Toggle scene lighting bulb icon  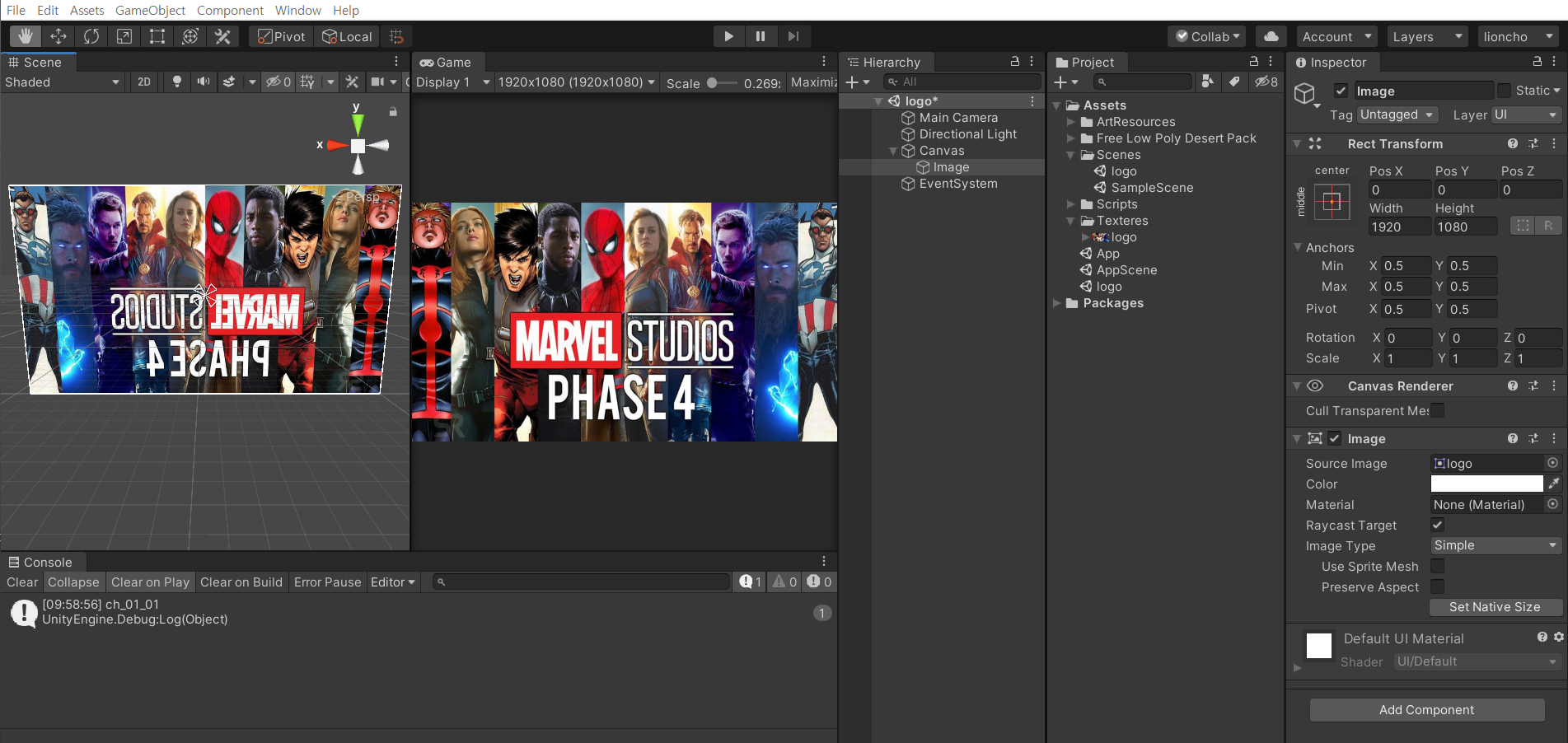click(x=176, y=82)
